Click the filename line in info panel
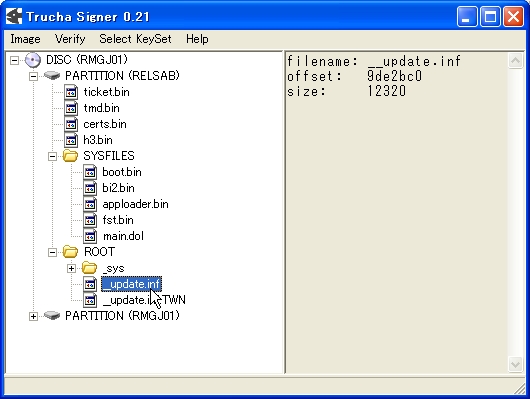530x399 pixels. [x=374, y=62]
